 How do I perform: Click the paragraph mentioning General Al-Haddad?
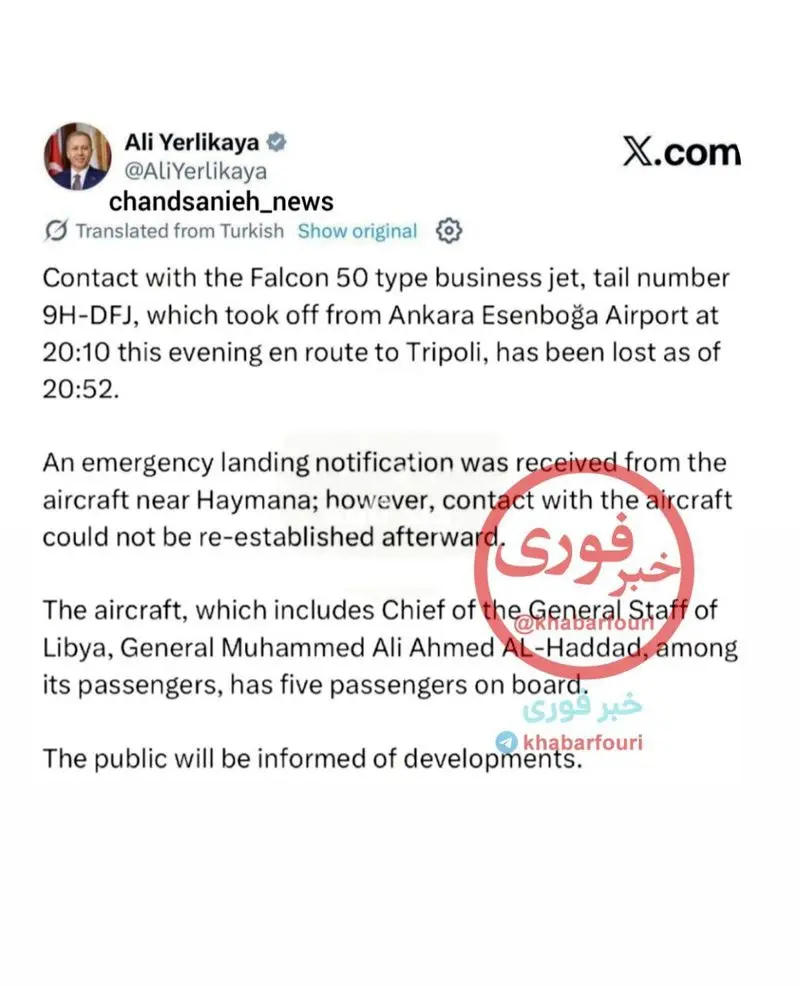(x=390, y=648)
